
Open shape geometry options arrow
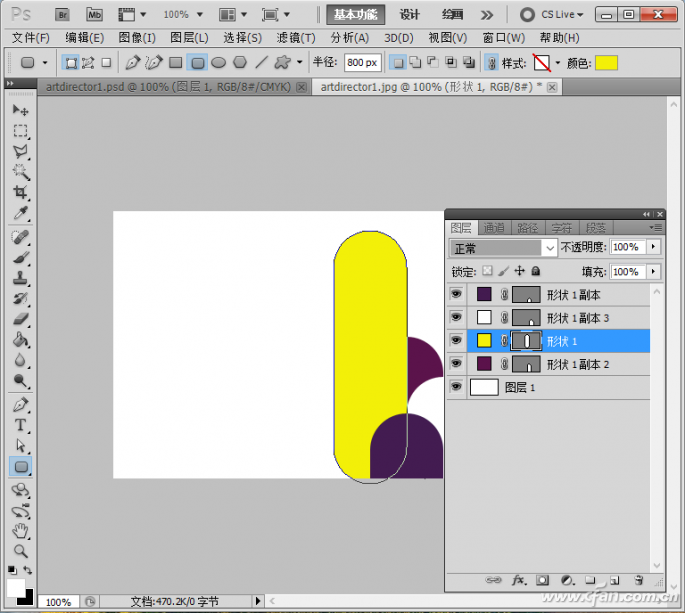(300, 62)
